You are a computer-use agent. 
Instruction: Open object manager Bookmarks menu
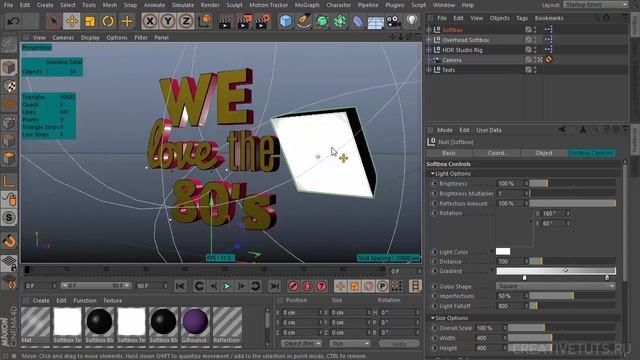coord(549,18)
